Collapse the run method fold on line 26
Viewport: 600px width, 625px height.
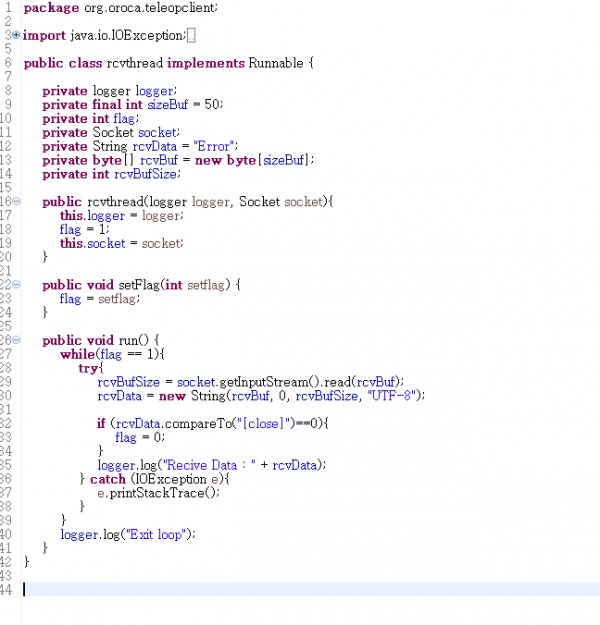click(16, 340)
